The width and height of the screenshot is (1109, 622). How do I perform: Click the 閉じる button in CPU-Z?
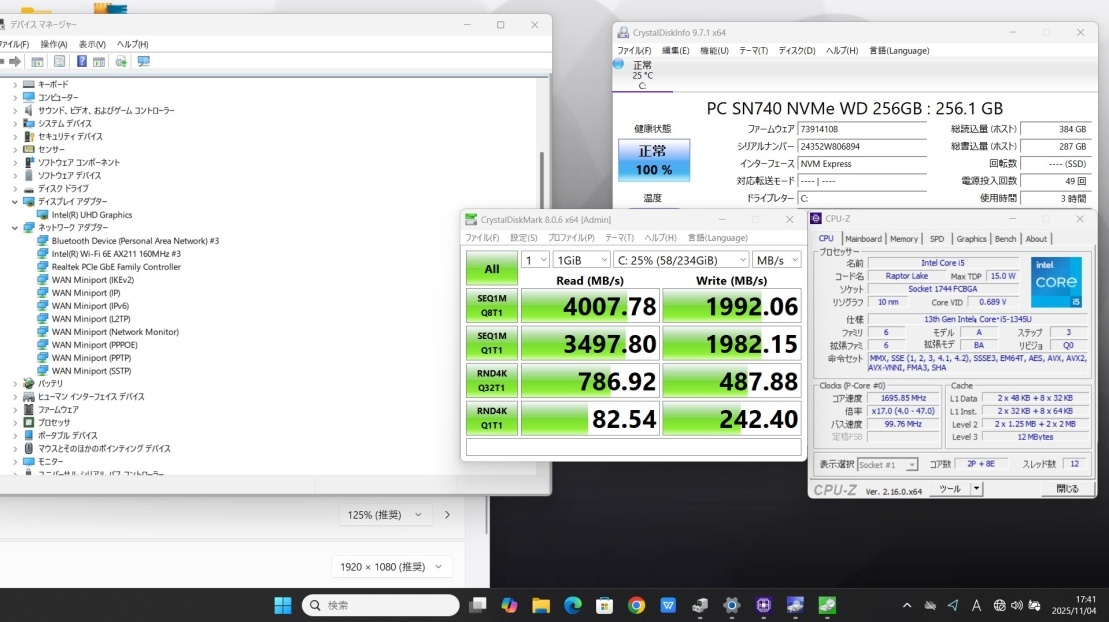tap(1067, 489)
